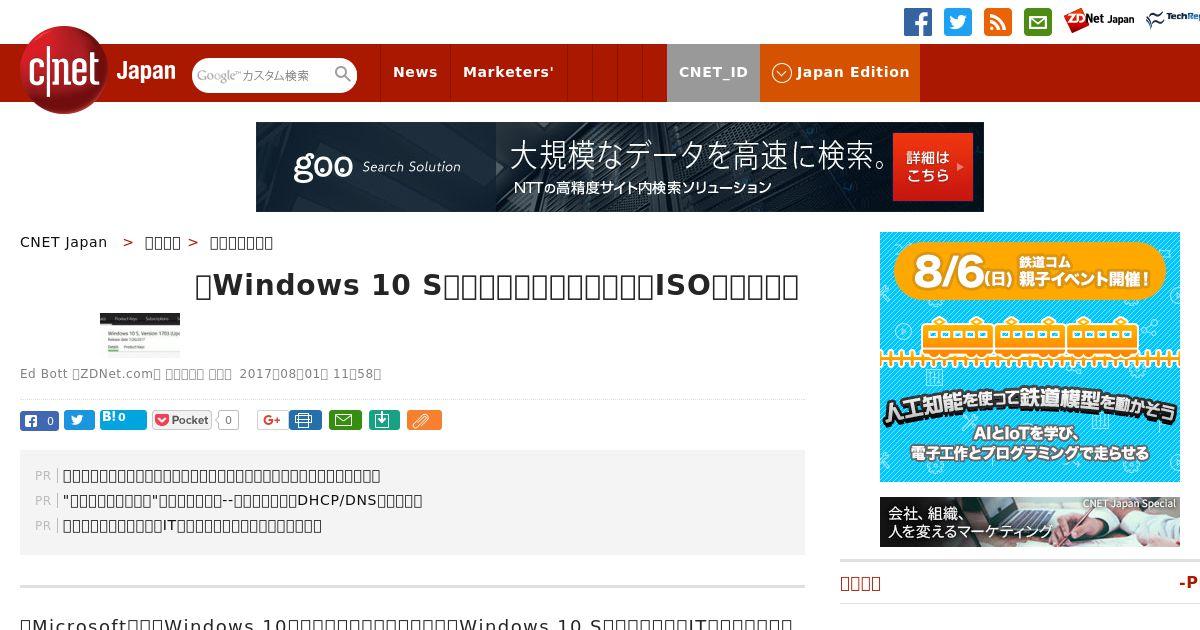Click the teal download/save icon
The image size is (1200, 630).
384,420
